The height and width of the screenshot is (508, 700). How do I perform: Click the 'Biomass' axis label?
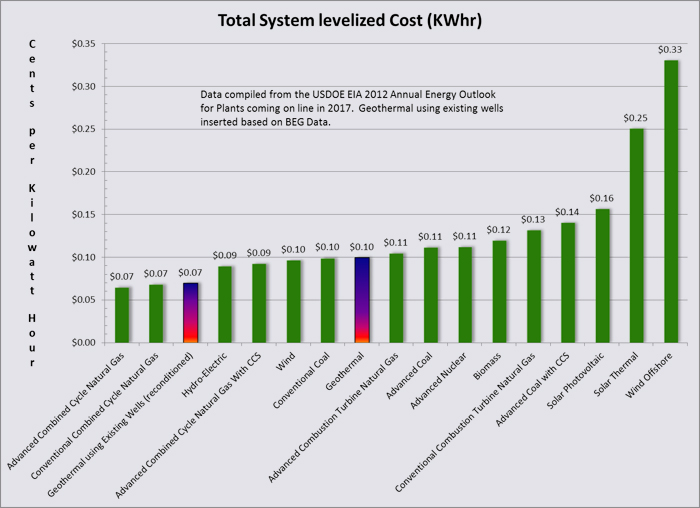(487, 366)
